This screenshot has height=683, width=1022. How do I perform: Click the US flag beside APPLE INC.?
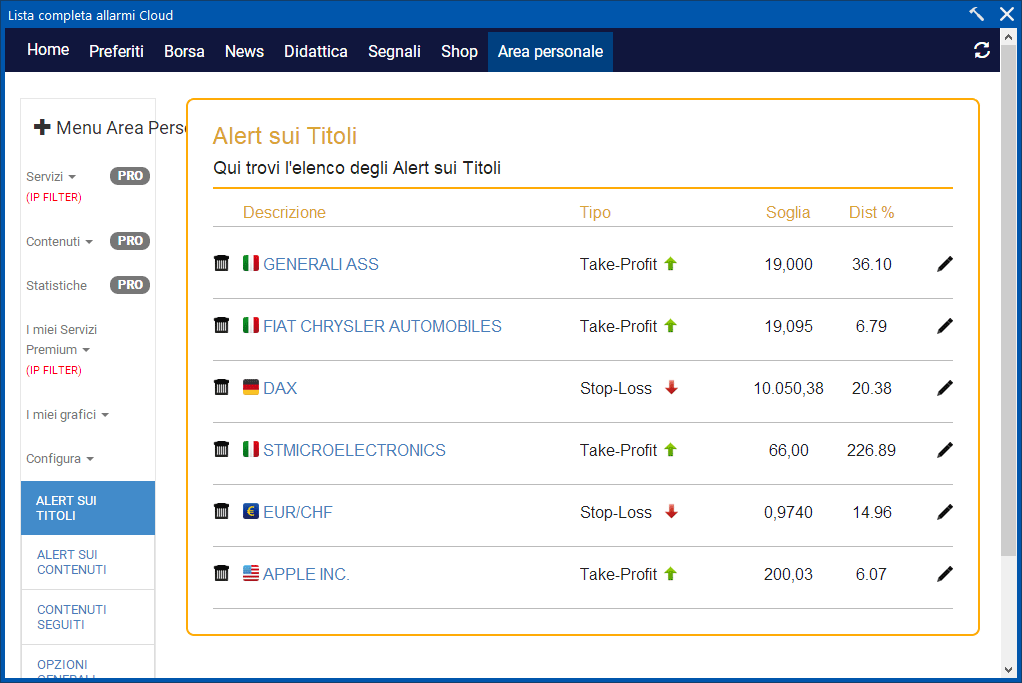251,573
